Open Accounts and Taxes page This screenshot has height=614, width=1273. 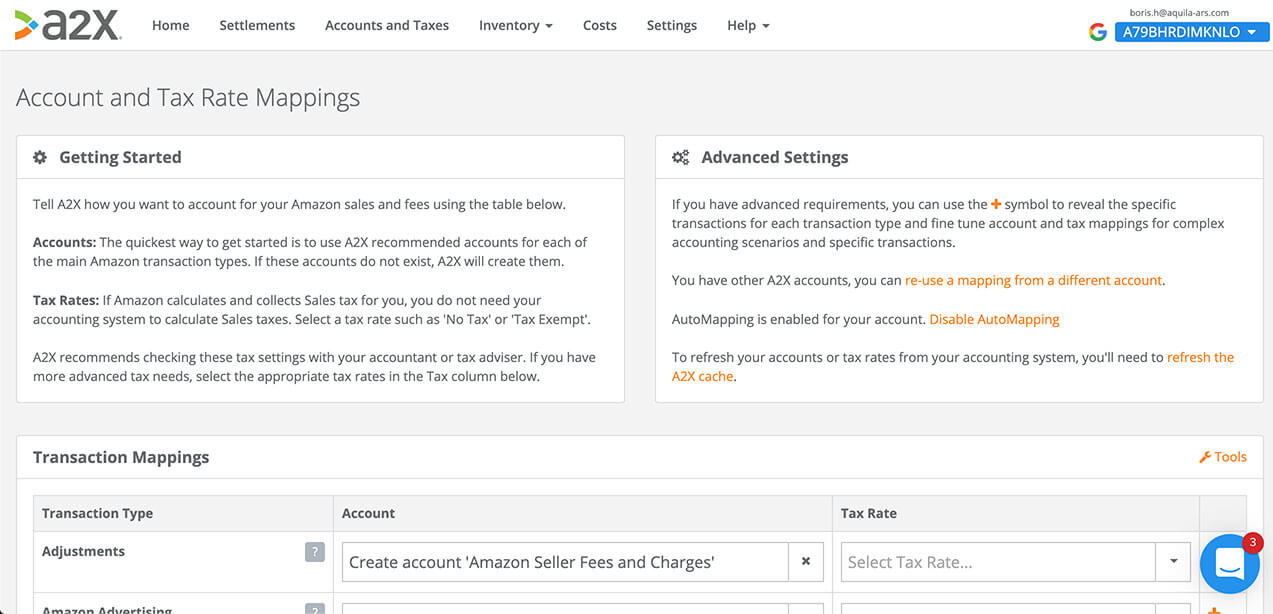point(387,25)
